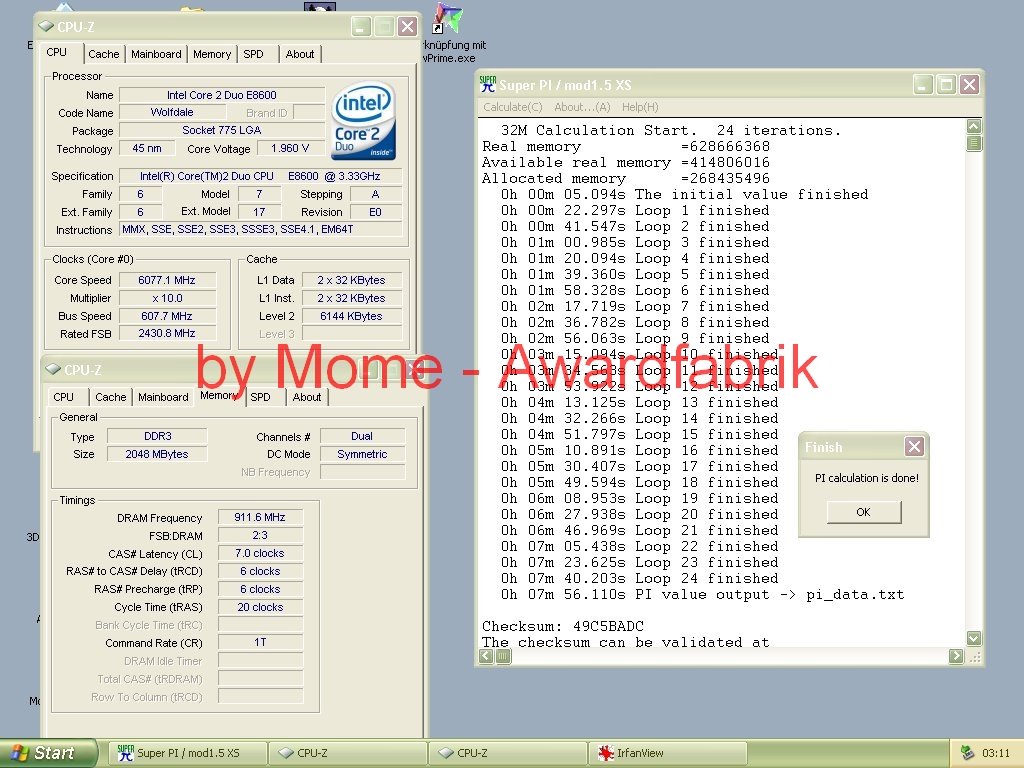Image resolution: width=1024 pixels, height=768 pixels.
Task: Click the taskbar clock 03:11
Action: pyautogui.click(x=996, y=753)
